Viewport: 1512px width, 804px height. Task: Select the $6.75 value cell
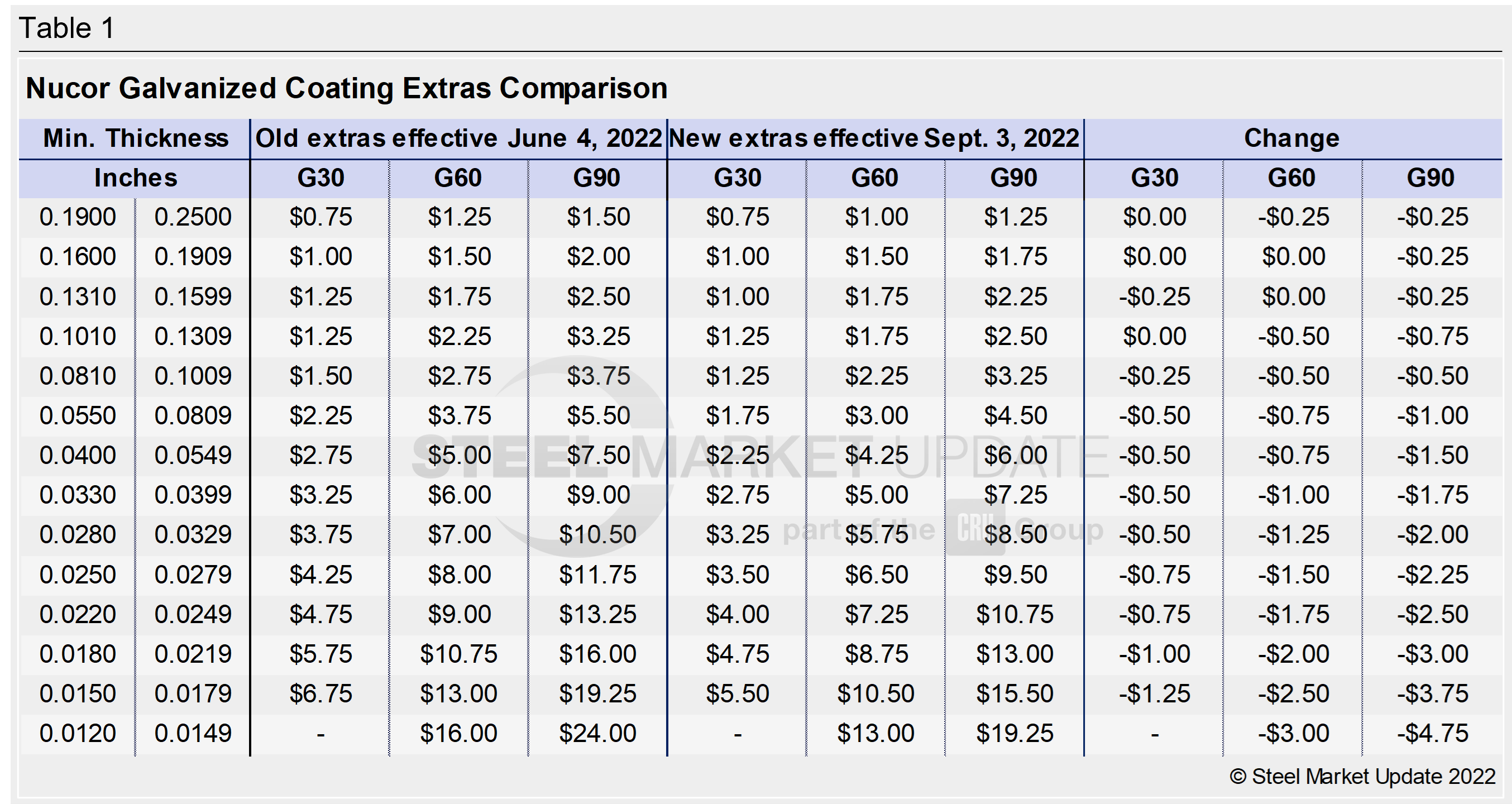[320, 693]
